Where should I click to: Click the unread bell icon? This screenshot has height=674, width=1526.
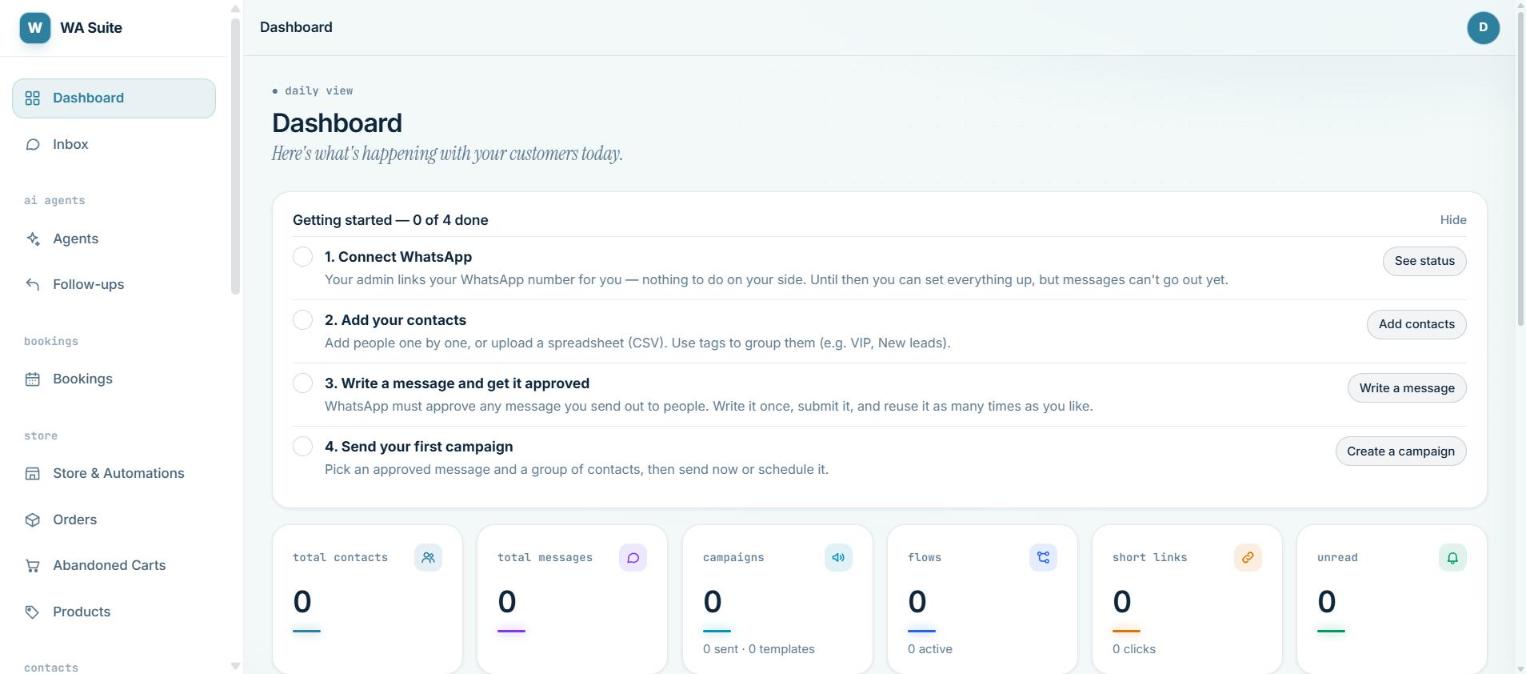click(x=1452, y=558)
